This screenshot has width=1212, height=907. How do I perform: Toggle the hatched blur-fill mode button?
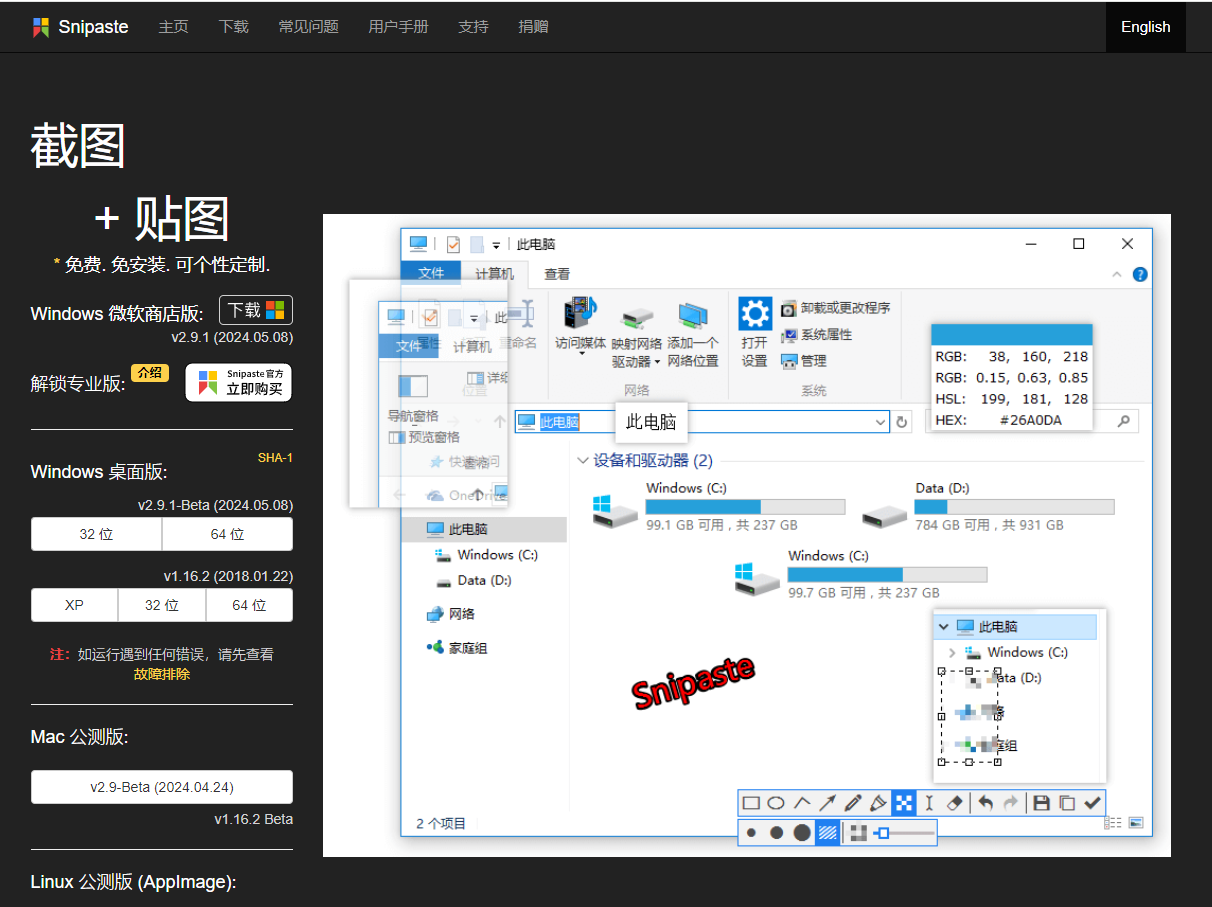pos(828,833)
